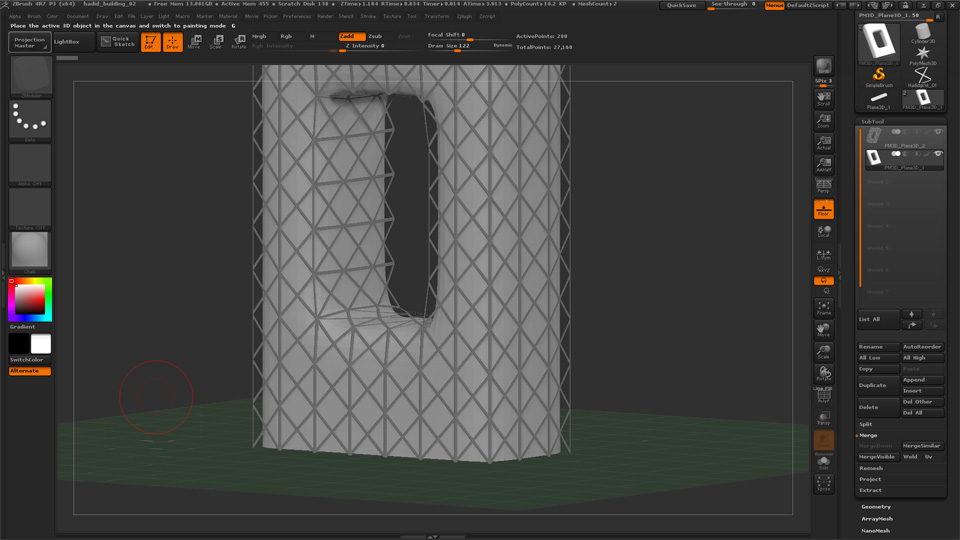Click the Del Other button
The width and height of the screenshot is (960, 540).
coord(923,402)
